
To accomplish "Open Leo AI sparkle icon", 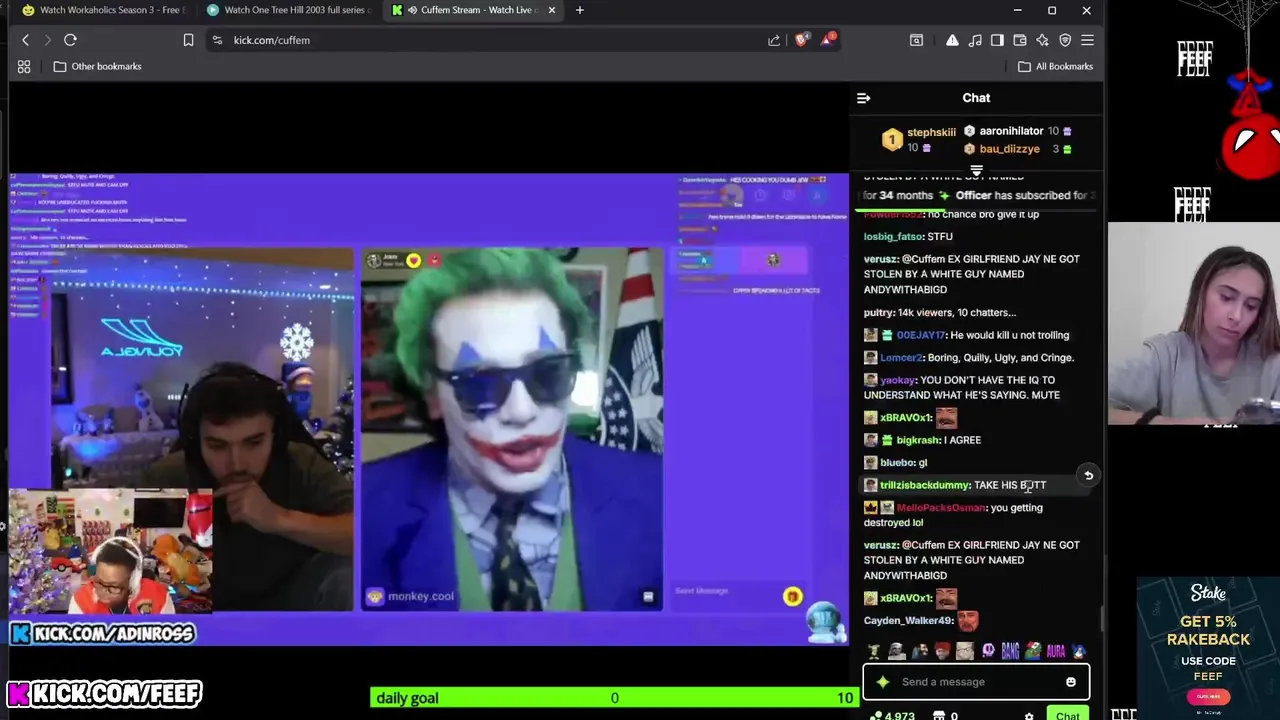I will tap(1042, 40).
